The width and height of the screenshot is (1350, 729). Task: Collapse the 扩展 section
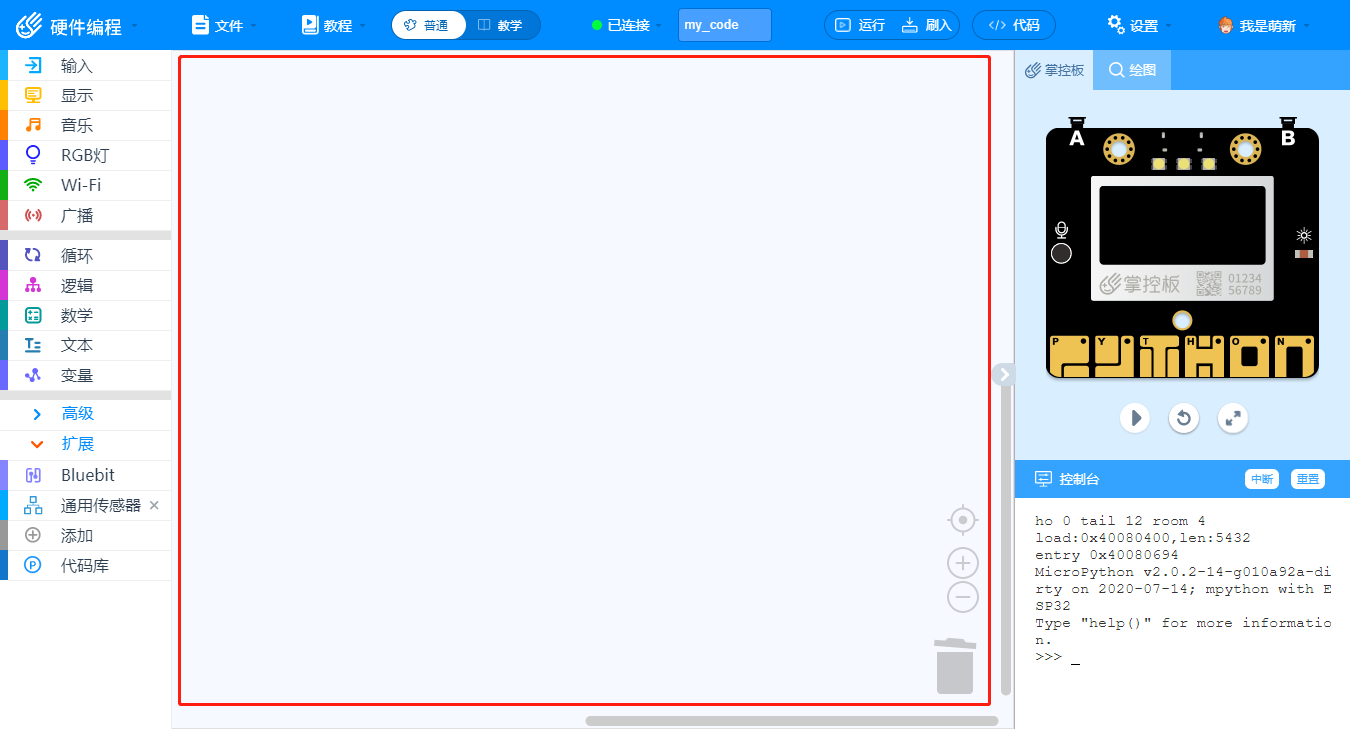(86, 444)
